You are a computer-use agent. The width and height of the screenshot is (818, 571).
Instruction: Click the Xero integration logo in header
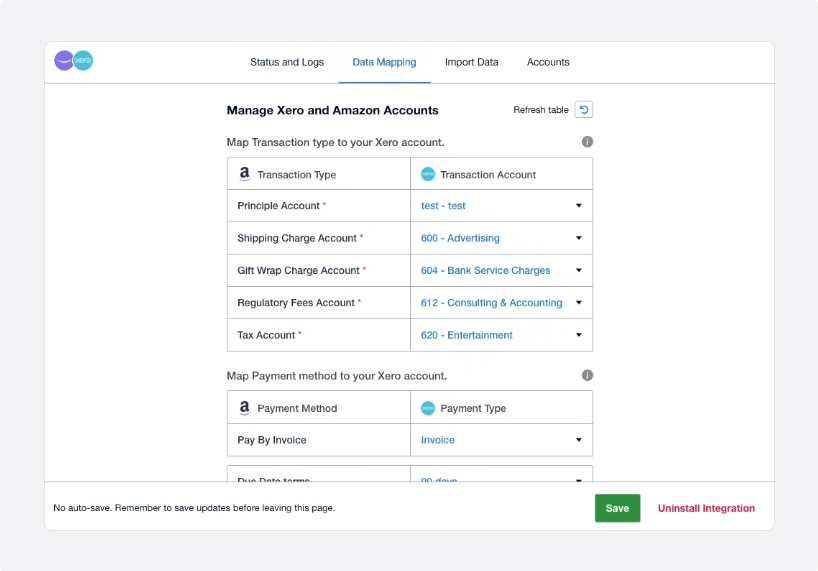tap(74, 61)
